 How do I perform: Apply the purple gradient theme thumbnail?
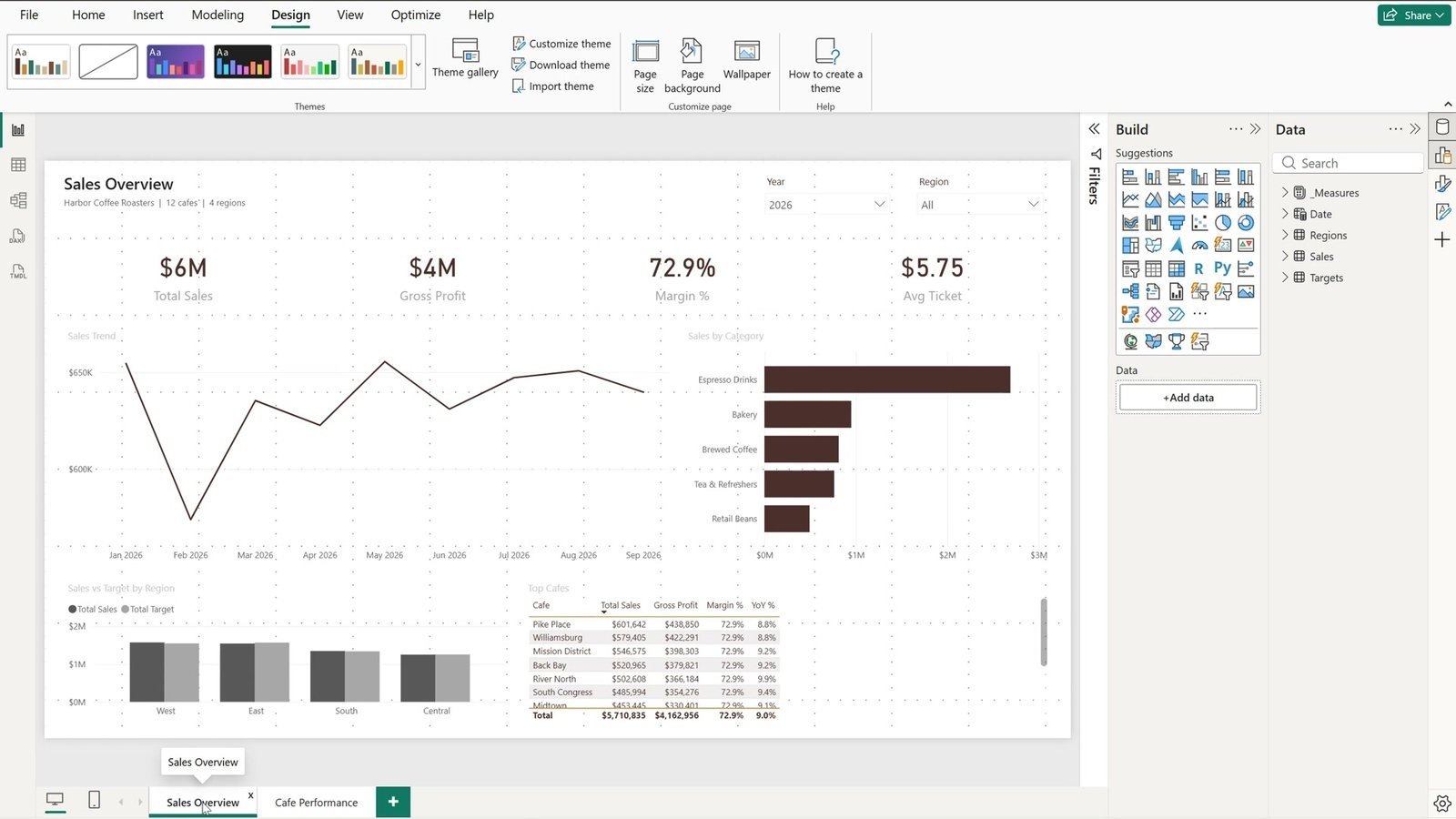[176, 62]
